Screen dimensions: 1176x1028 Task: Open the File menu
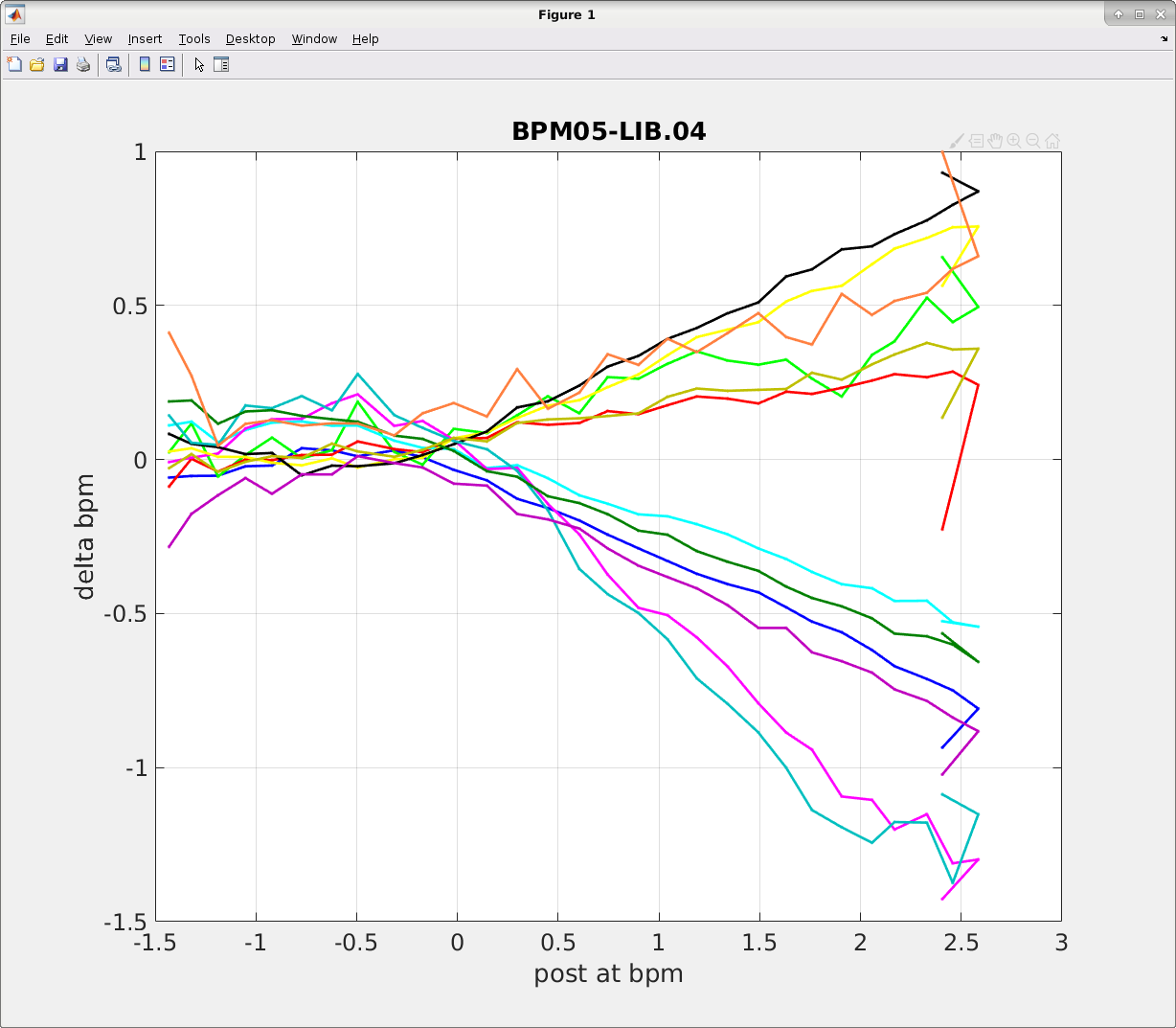20,39
